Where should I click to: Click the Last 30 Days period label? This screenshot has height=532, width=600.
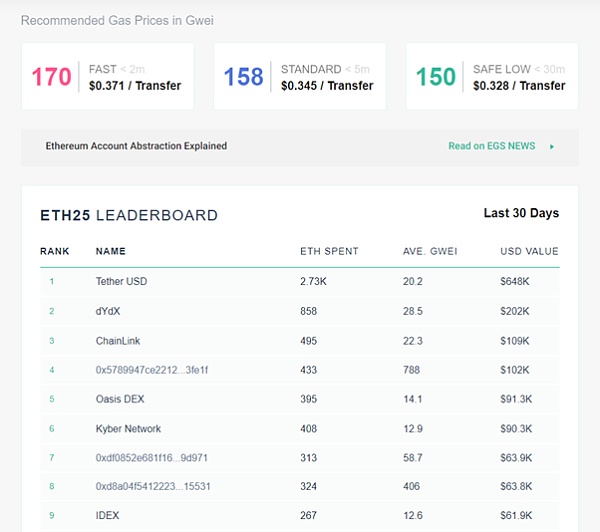tap(521, 213)
